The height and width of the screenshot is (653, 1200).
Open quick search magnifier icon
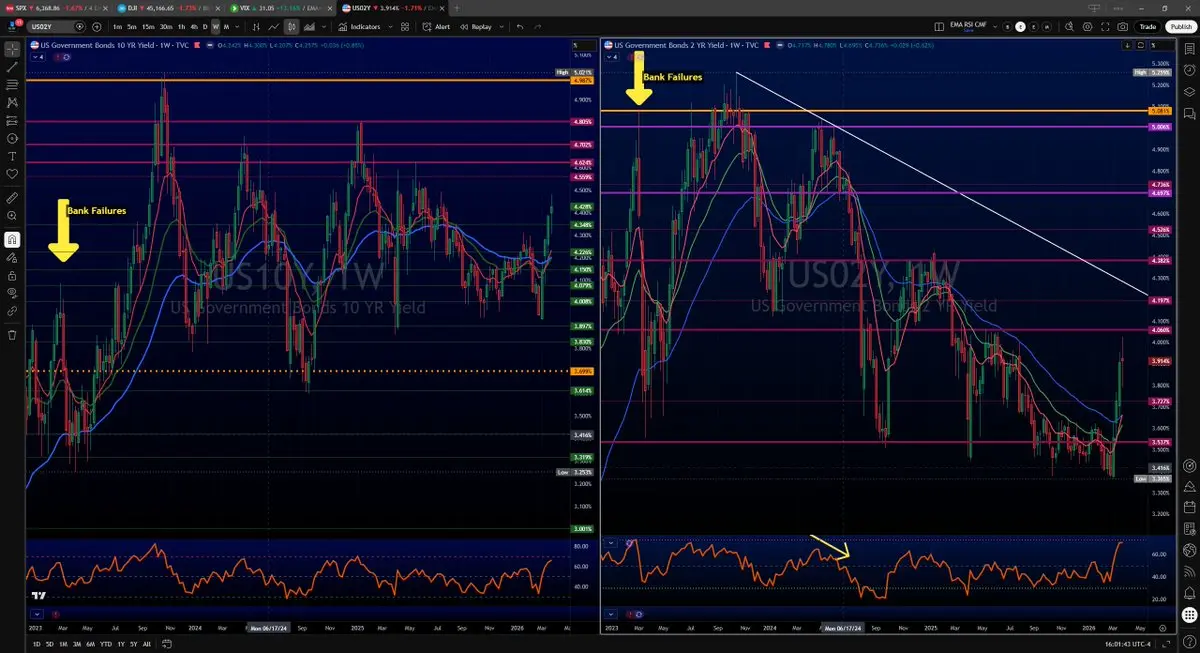point(1069,25)
